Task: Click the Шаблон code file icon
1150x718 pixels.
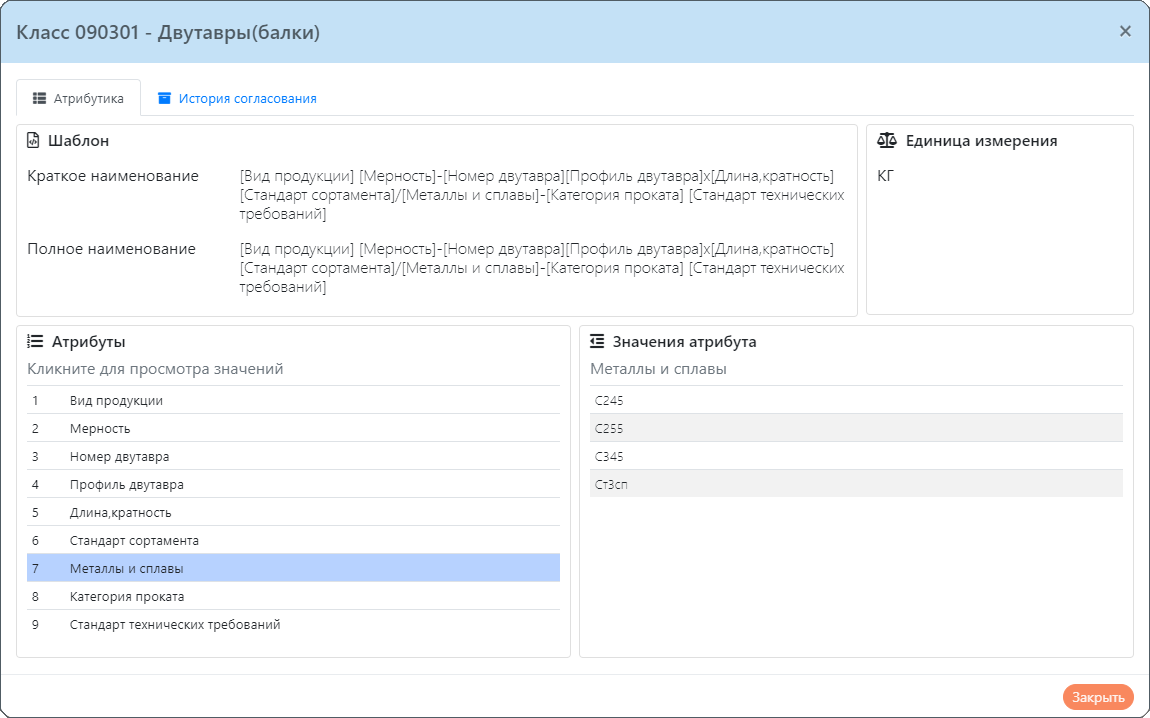Action: [33, 141]
